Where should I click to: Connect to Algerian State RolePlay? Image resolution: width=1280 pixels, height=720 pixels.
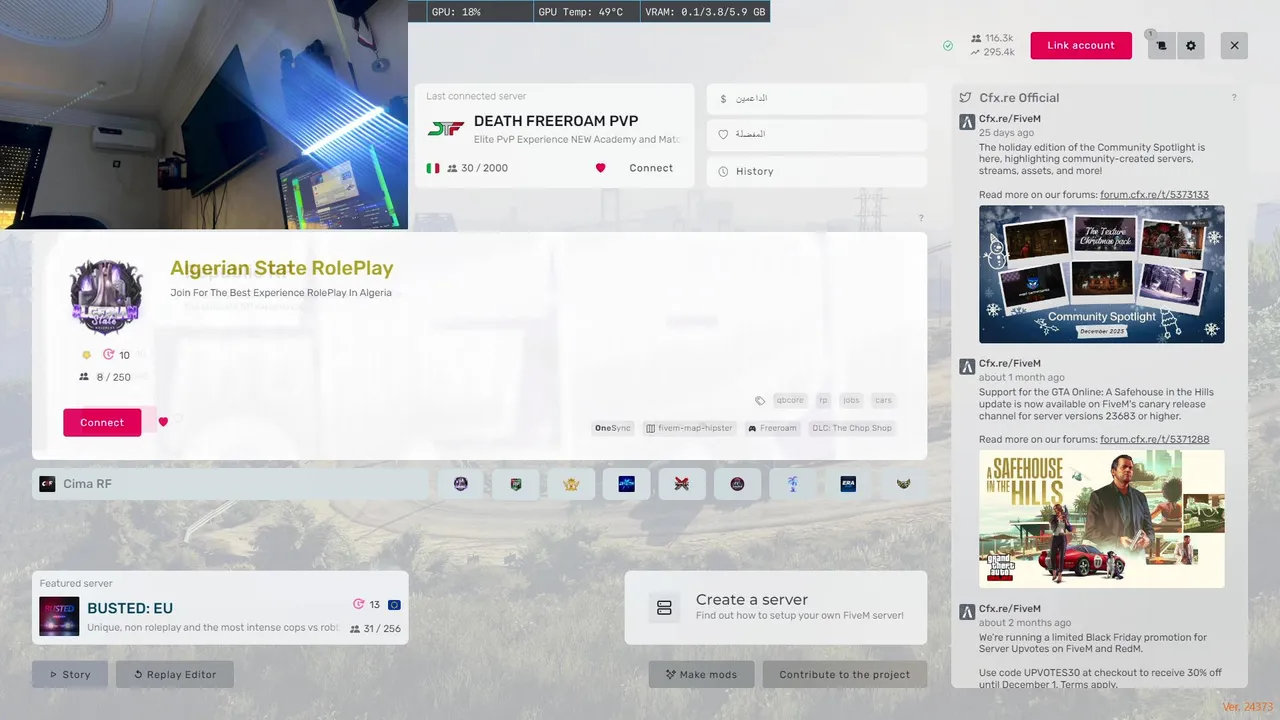pyautogui.click(x=102, y=422)
